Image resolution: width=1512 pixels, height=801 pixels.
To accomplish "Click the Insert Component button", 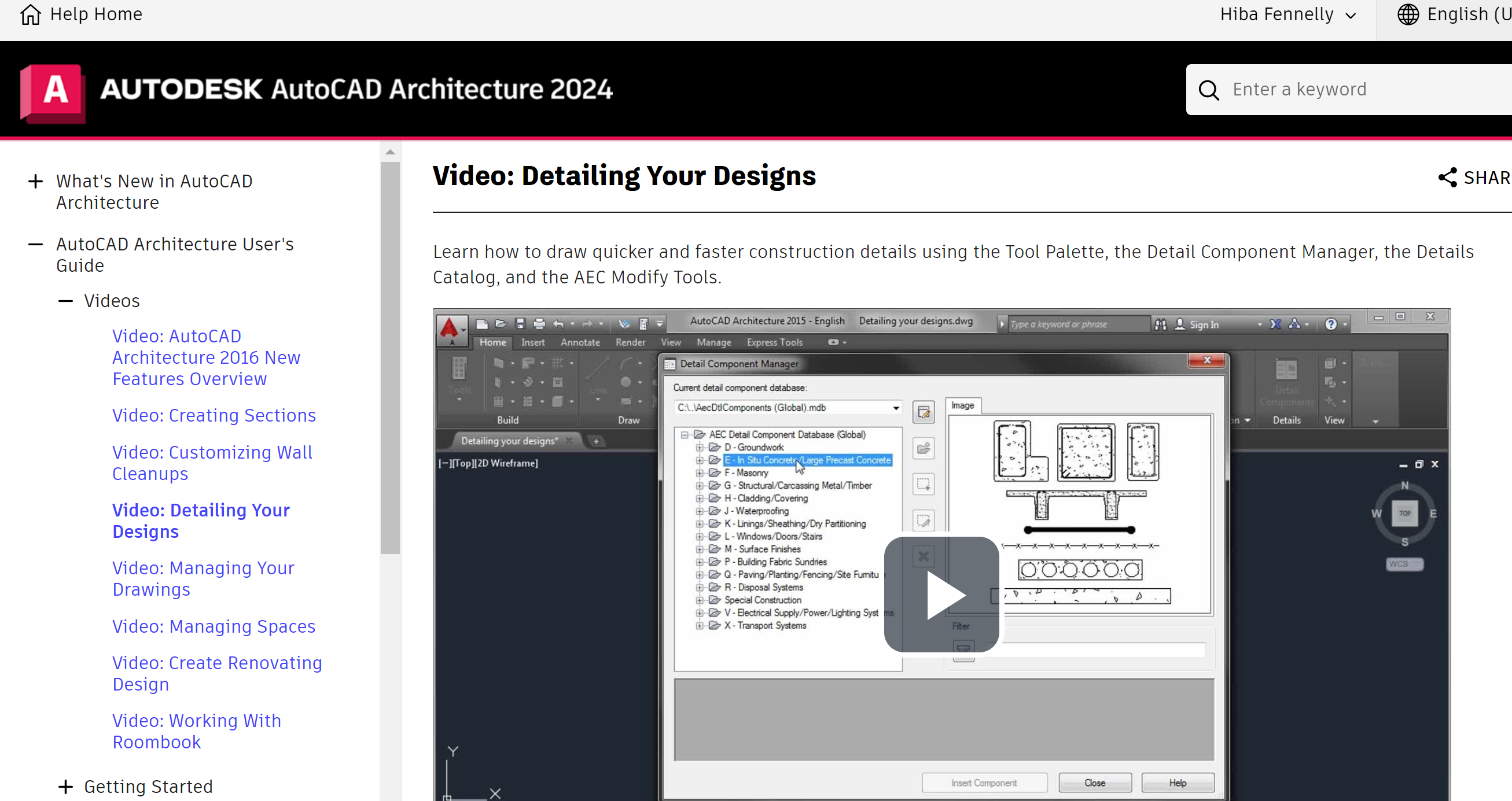I will pos(984,782).
